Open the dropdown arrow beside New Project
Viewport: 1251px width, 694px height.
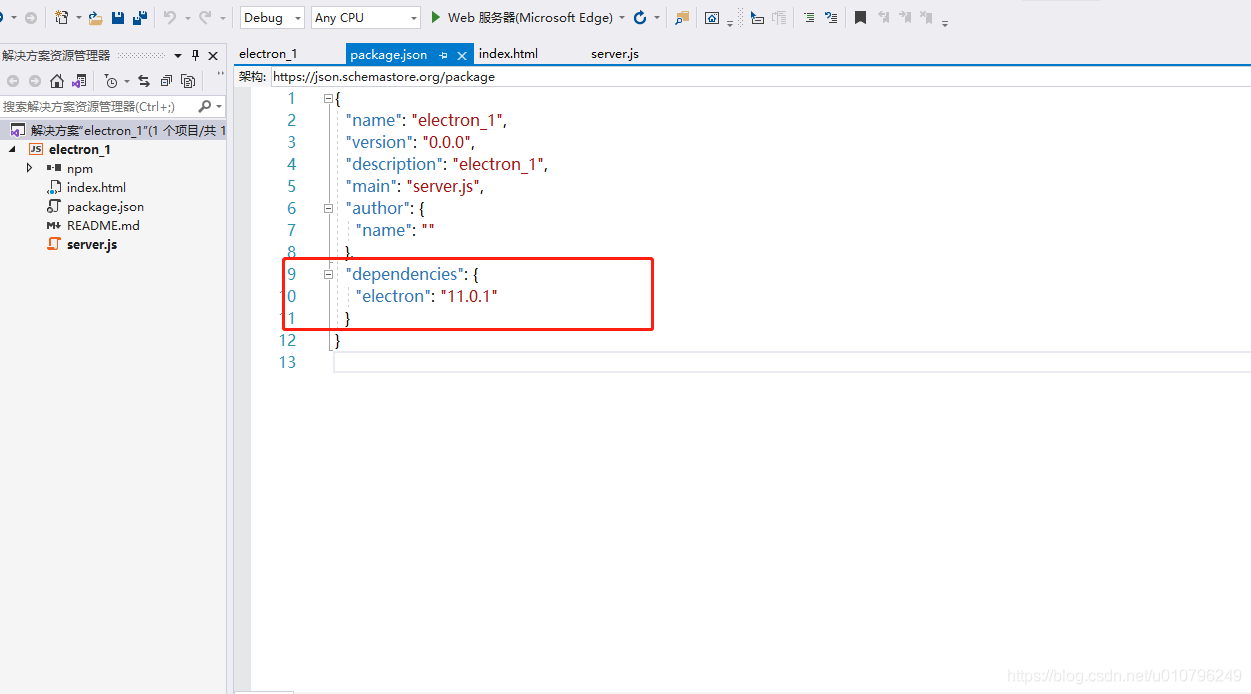[x=79, y=18]
